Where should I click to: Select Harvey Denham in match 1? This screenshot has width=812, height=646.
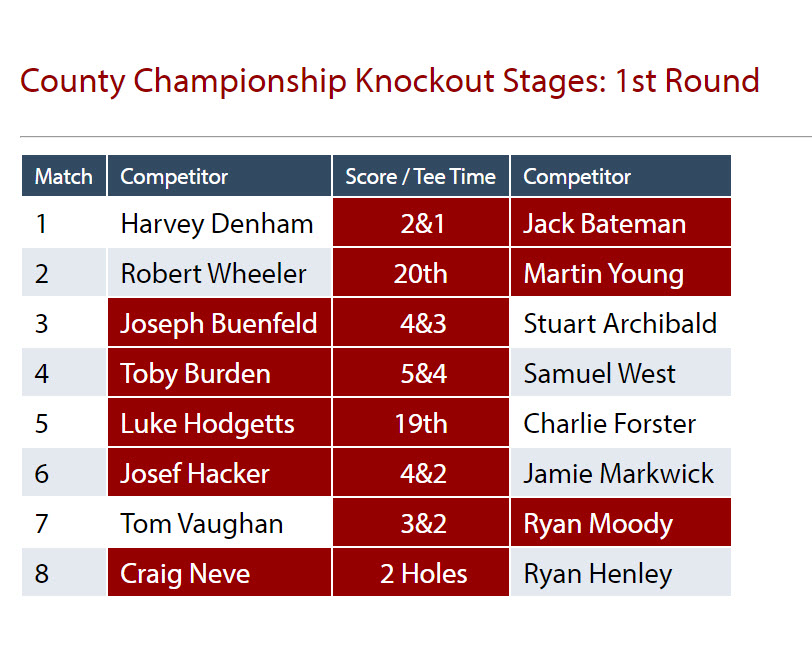[x=216, y=224]
